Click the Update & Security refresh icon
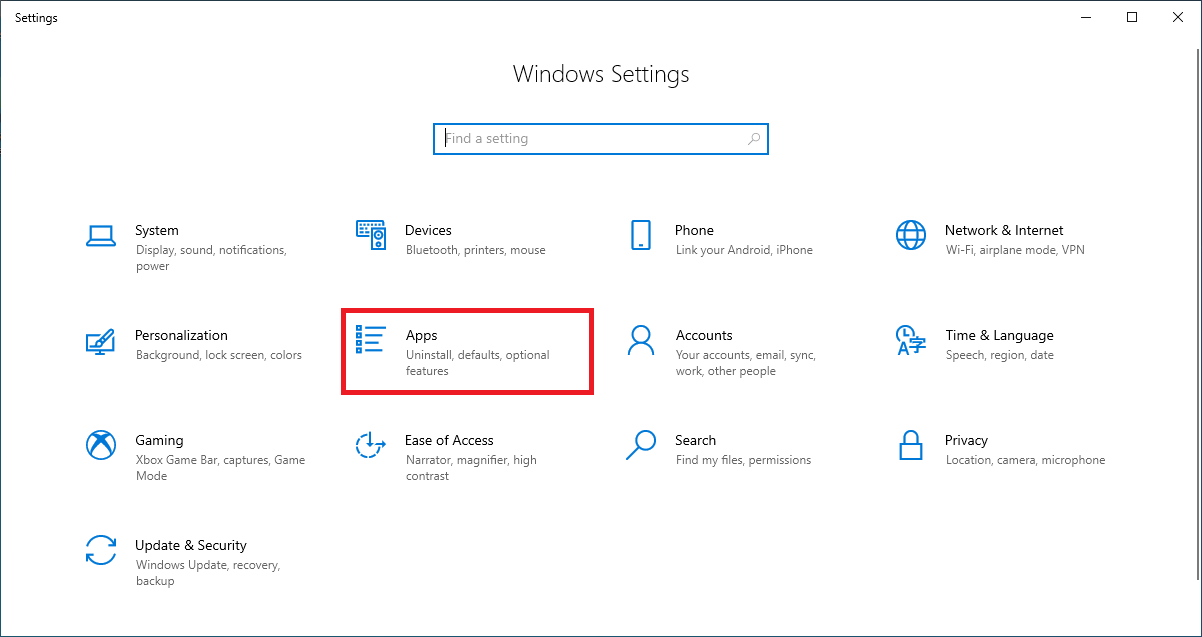 coord(101,550)
